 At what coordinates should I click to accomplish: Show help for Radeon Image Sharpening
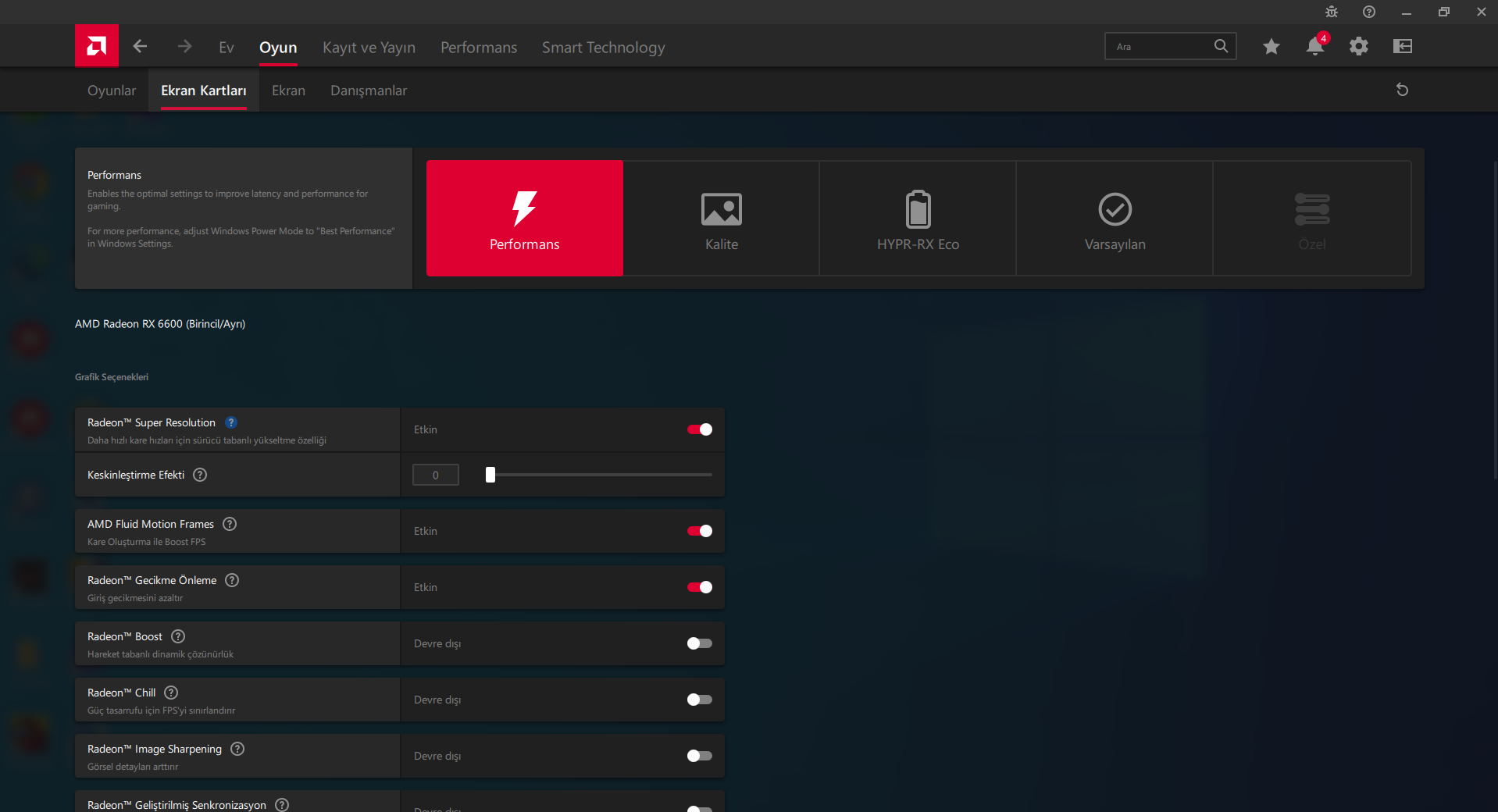click(237, 749)
